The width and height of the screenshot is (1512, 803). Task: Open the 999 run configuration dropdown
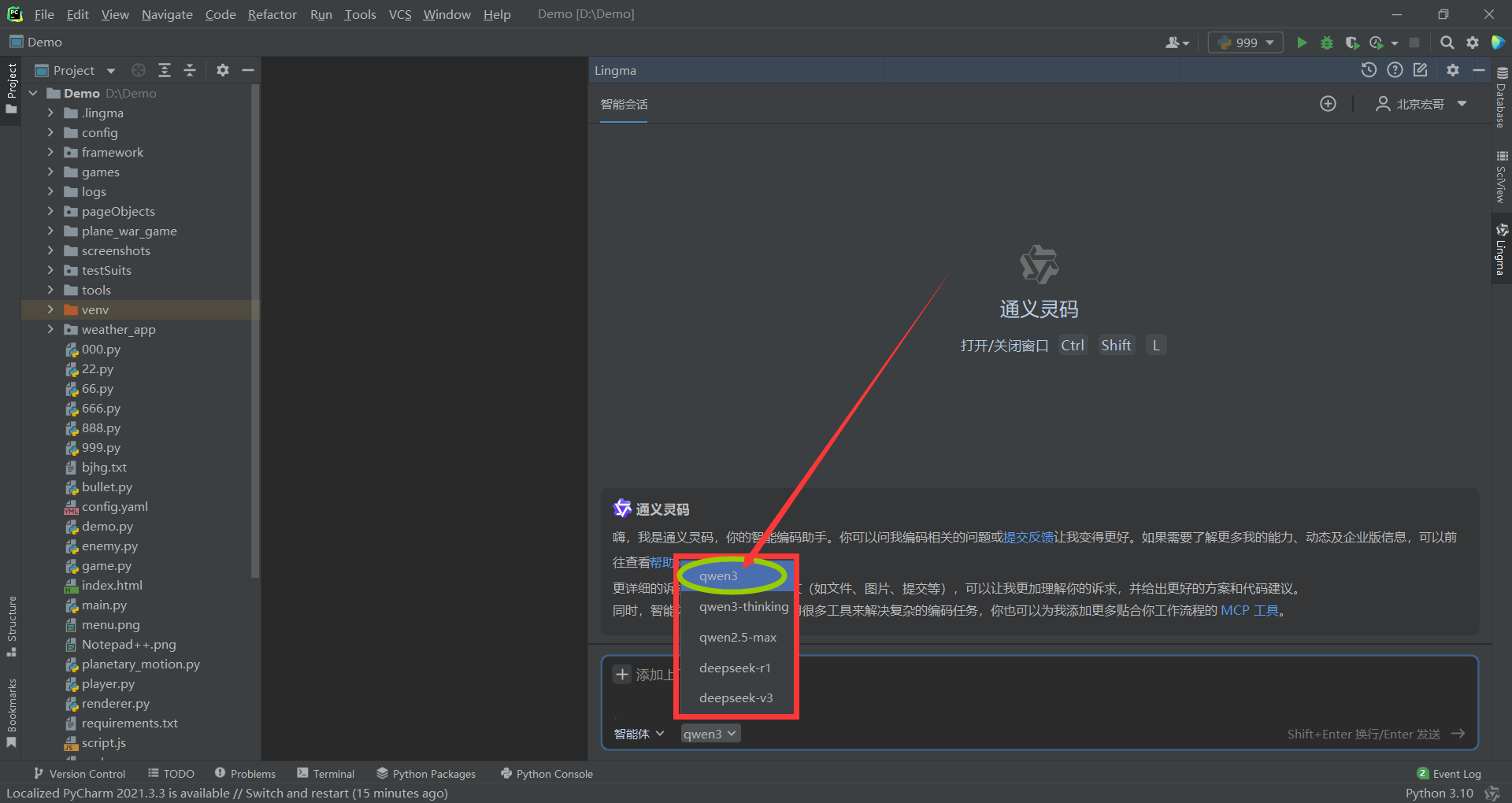pyautogui.click(x=1245, y=43)
